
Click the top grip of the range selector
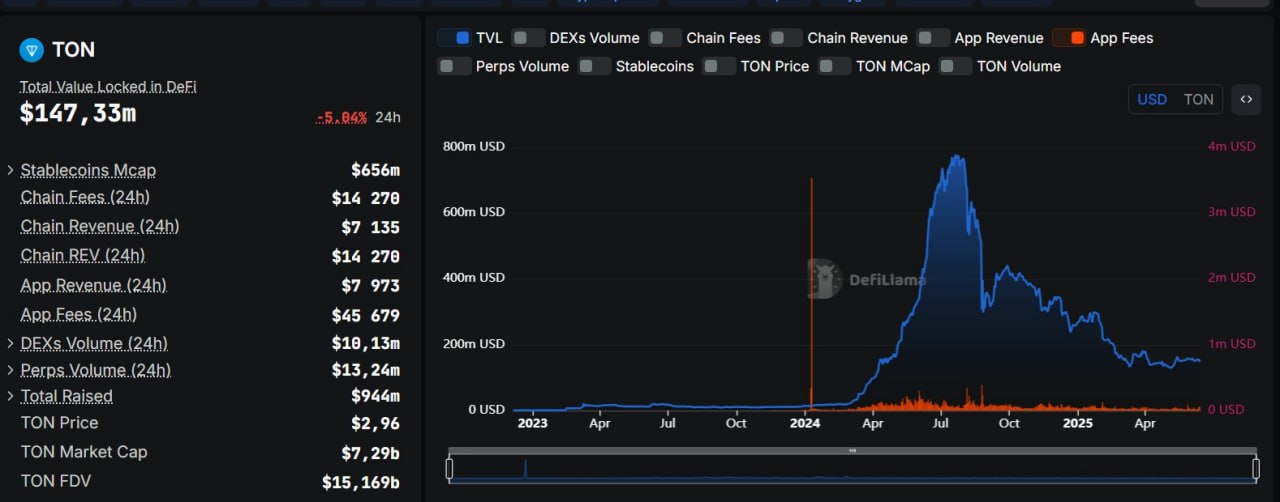pyautogui.click(x=852, y=451)
